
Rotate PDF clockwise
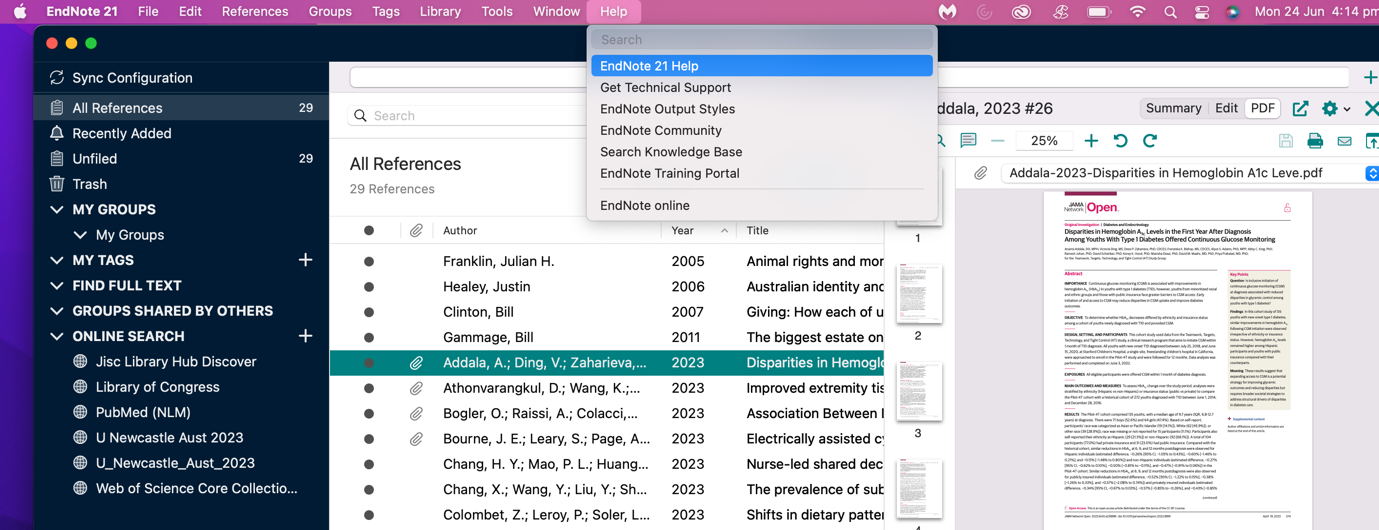1150,141
